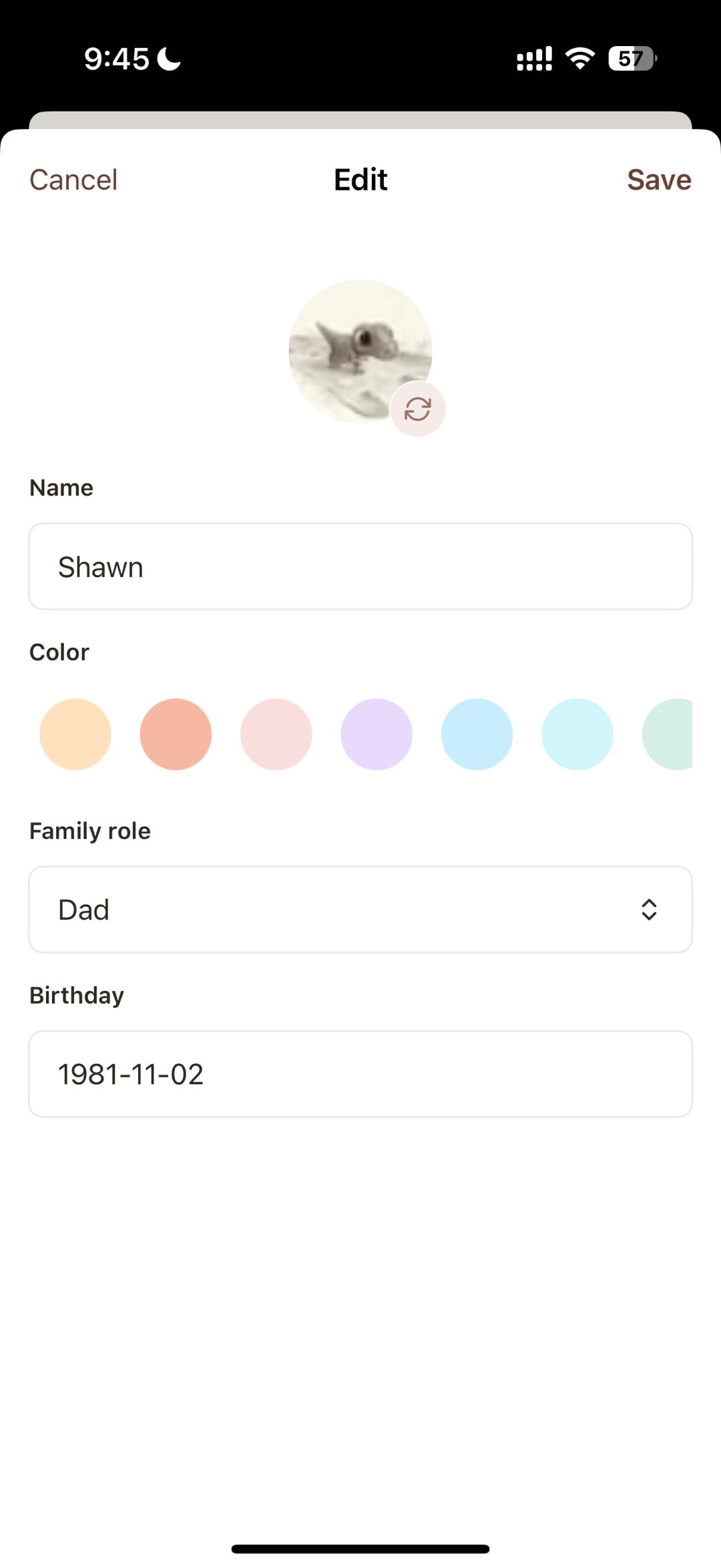Image resolution: width=721 pixels, height=1568 pixels.
Task: Tap the battery level indicator
Action: point(632,59)
